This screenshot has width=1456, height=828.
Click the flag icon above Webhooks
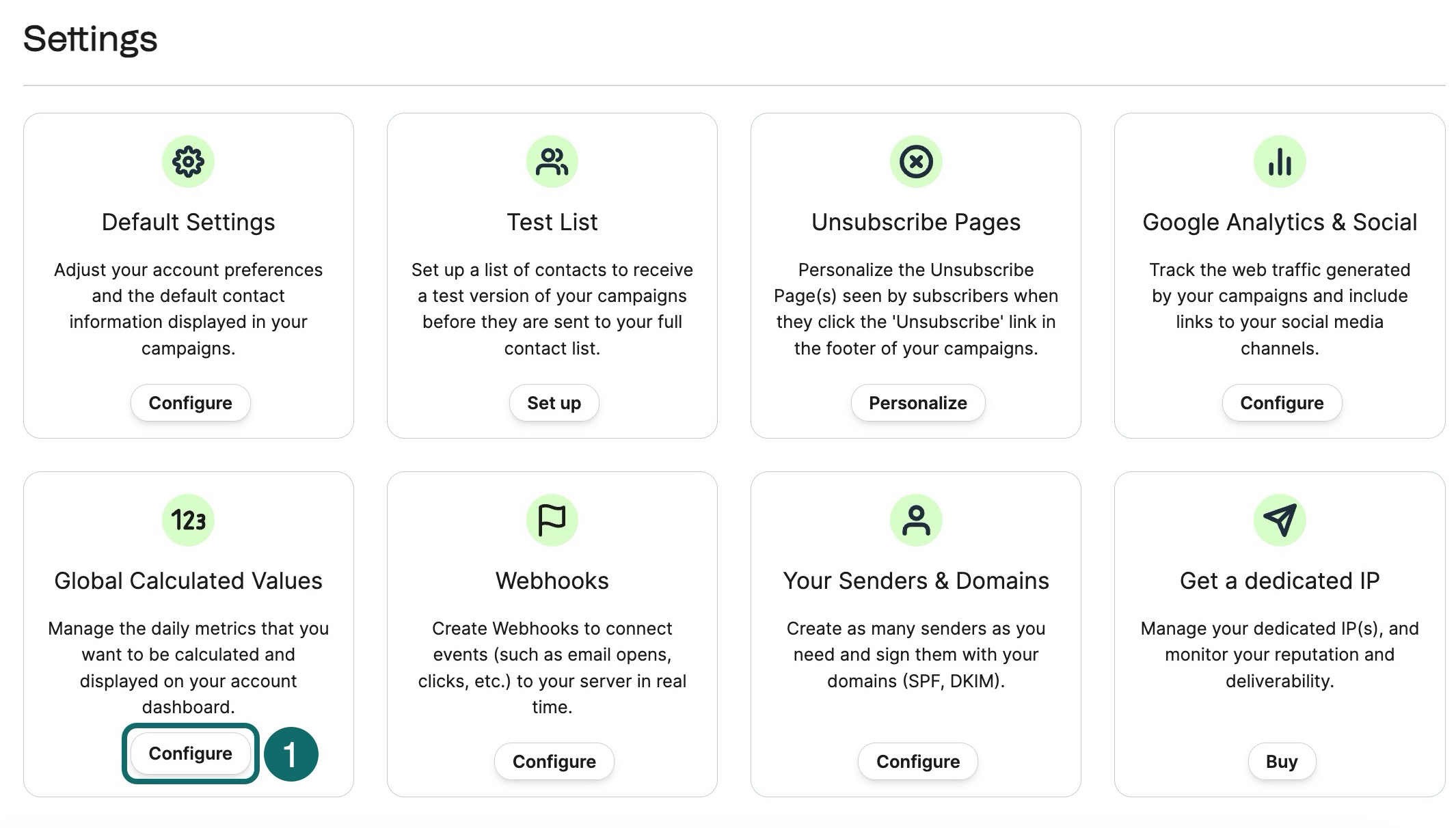point(552,521)
